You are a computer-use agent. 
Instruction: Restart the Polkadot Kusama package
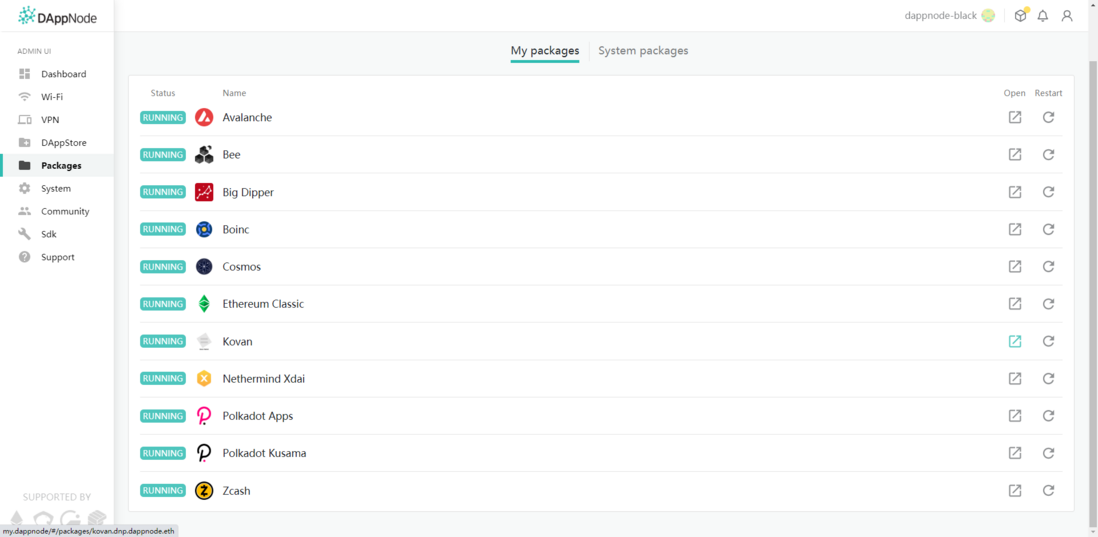pos(1048,453)
